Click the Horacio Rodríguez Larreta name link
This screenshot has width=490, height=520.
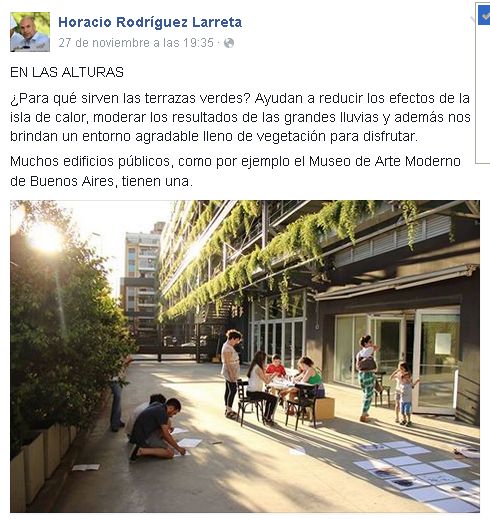(150, 22)
